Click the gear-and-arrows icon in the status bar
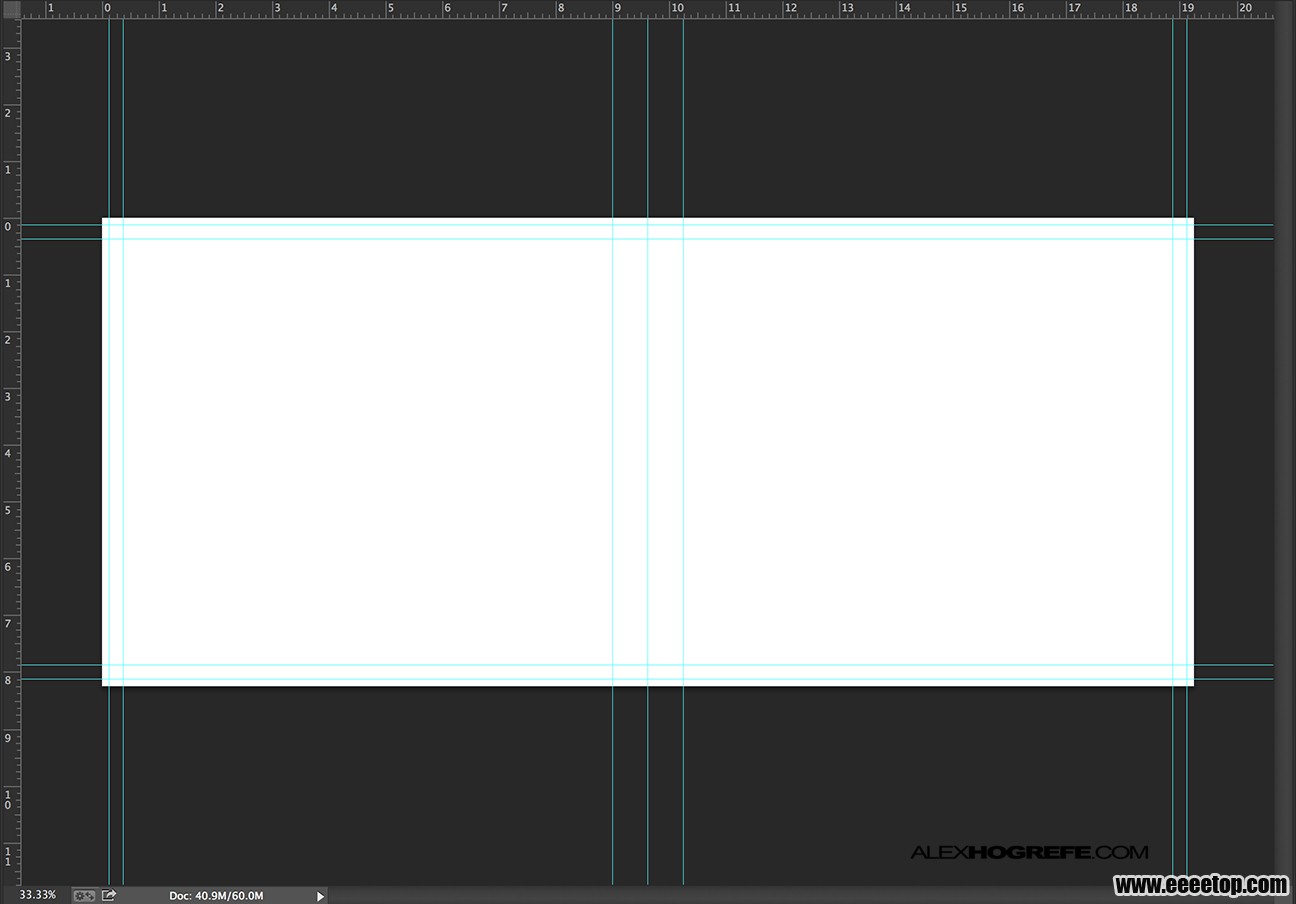Image resolution: width=1296 pixels, height=904 pixels. 85,895
